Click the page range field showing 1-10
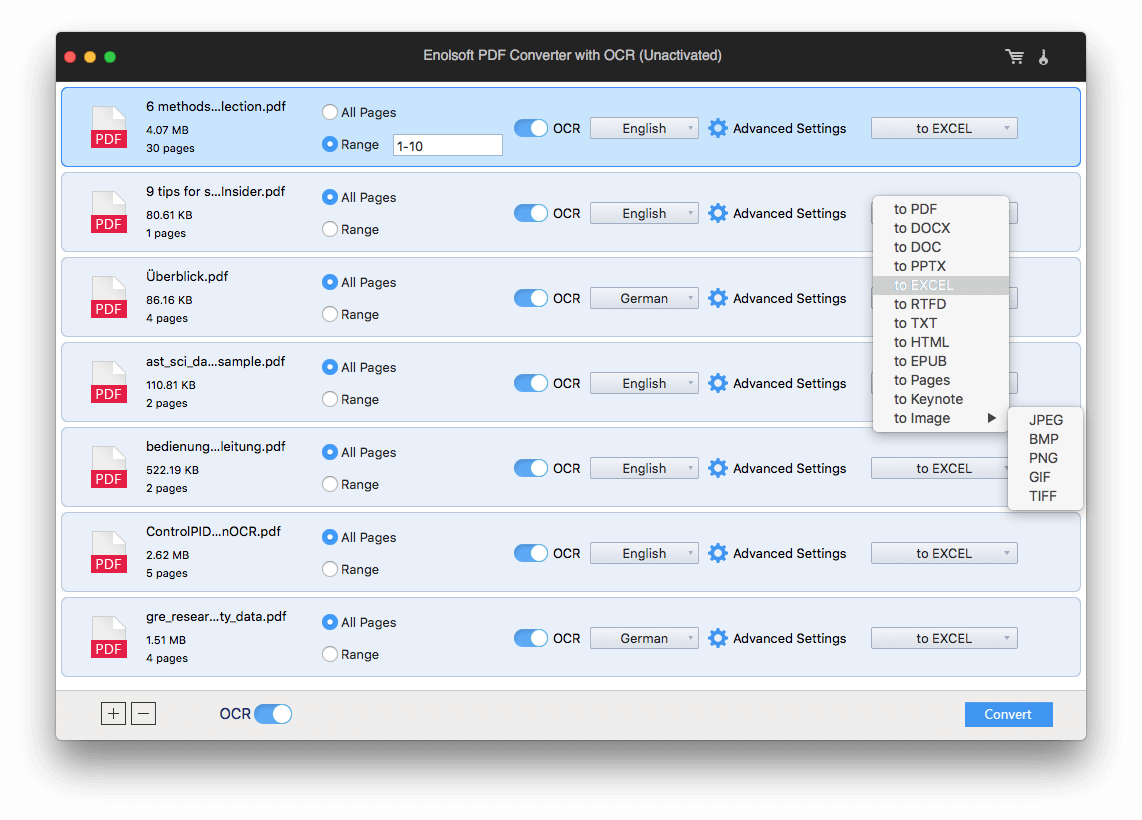This screenshot has width=1142, height=820. [x=447, y=146]
